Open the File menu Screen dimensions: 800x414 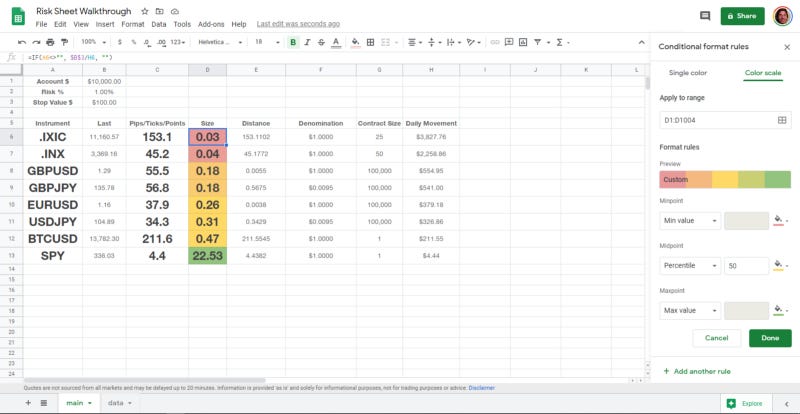(x=41, y=24)
